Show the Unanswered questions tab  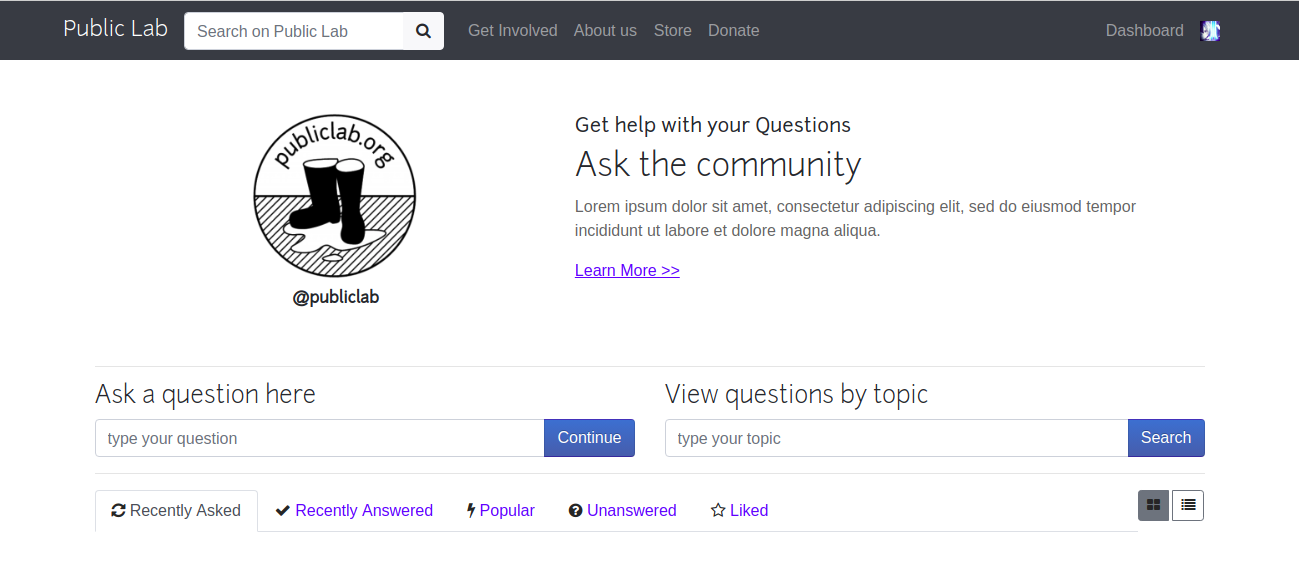pos(622,511)
